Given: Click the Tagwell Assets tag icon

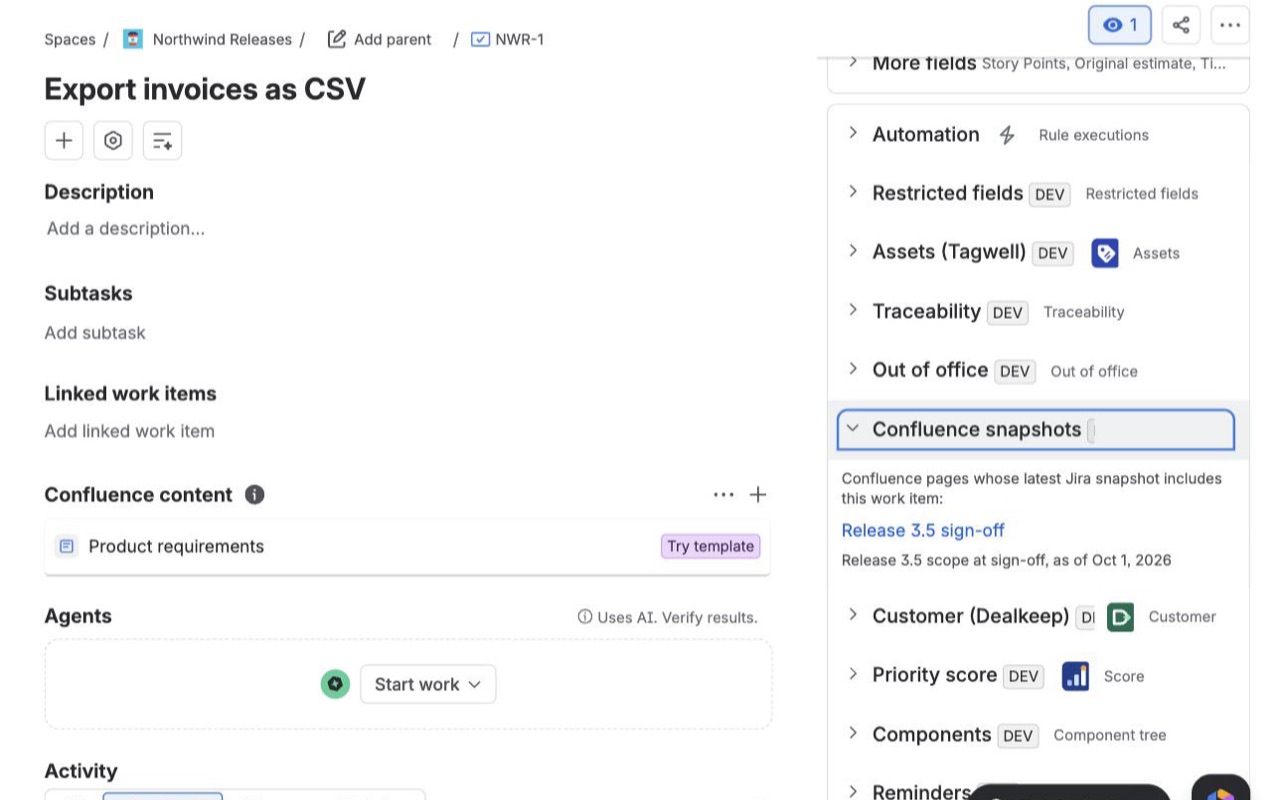Looking at the screenshot, I should click(x=1105, y=253).
